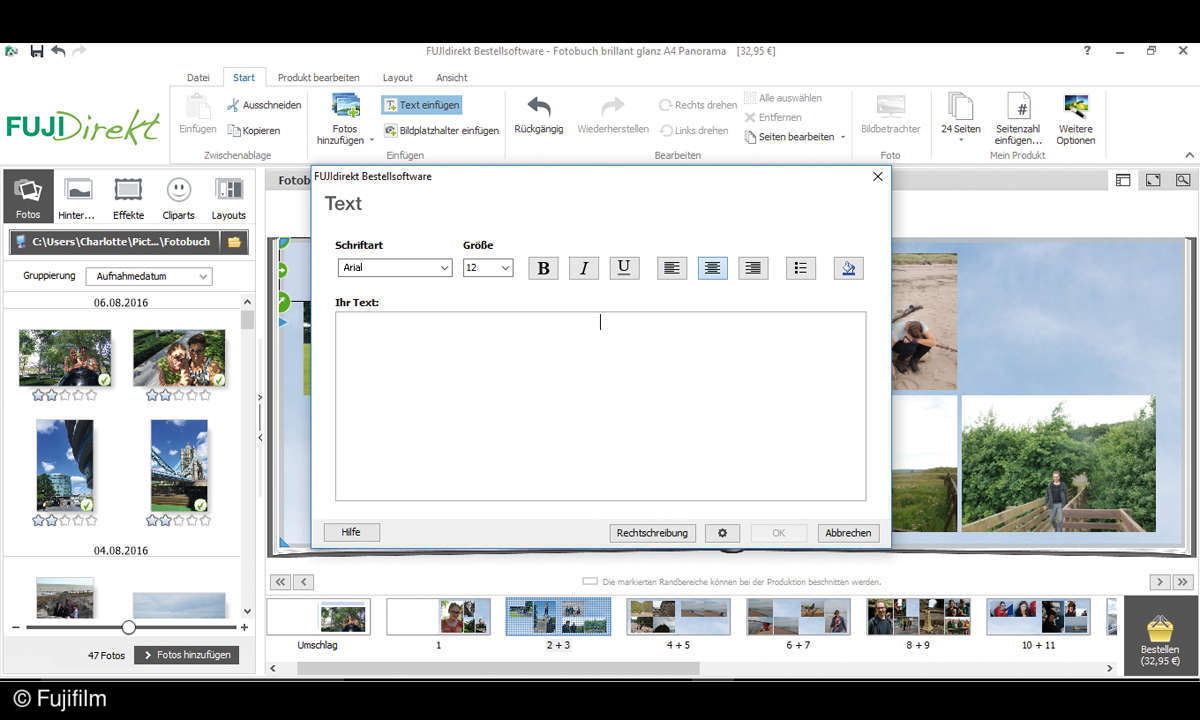
Task: Open the Größe 12 dropdown
Action: (x=488, y=268)
